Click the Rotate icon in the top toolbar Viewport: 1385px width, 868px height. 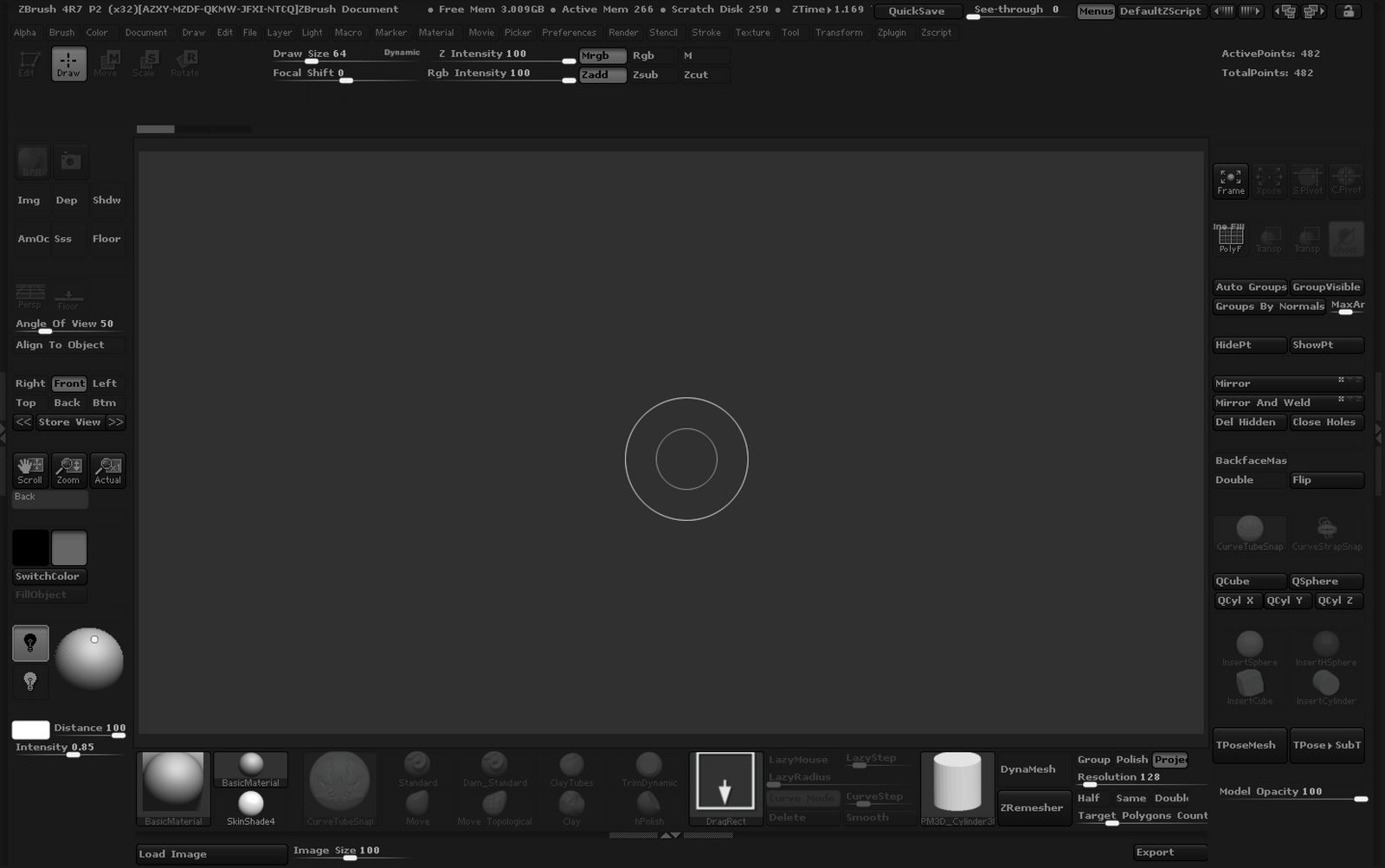[x=184, y=61]
